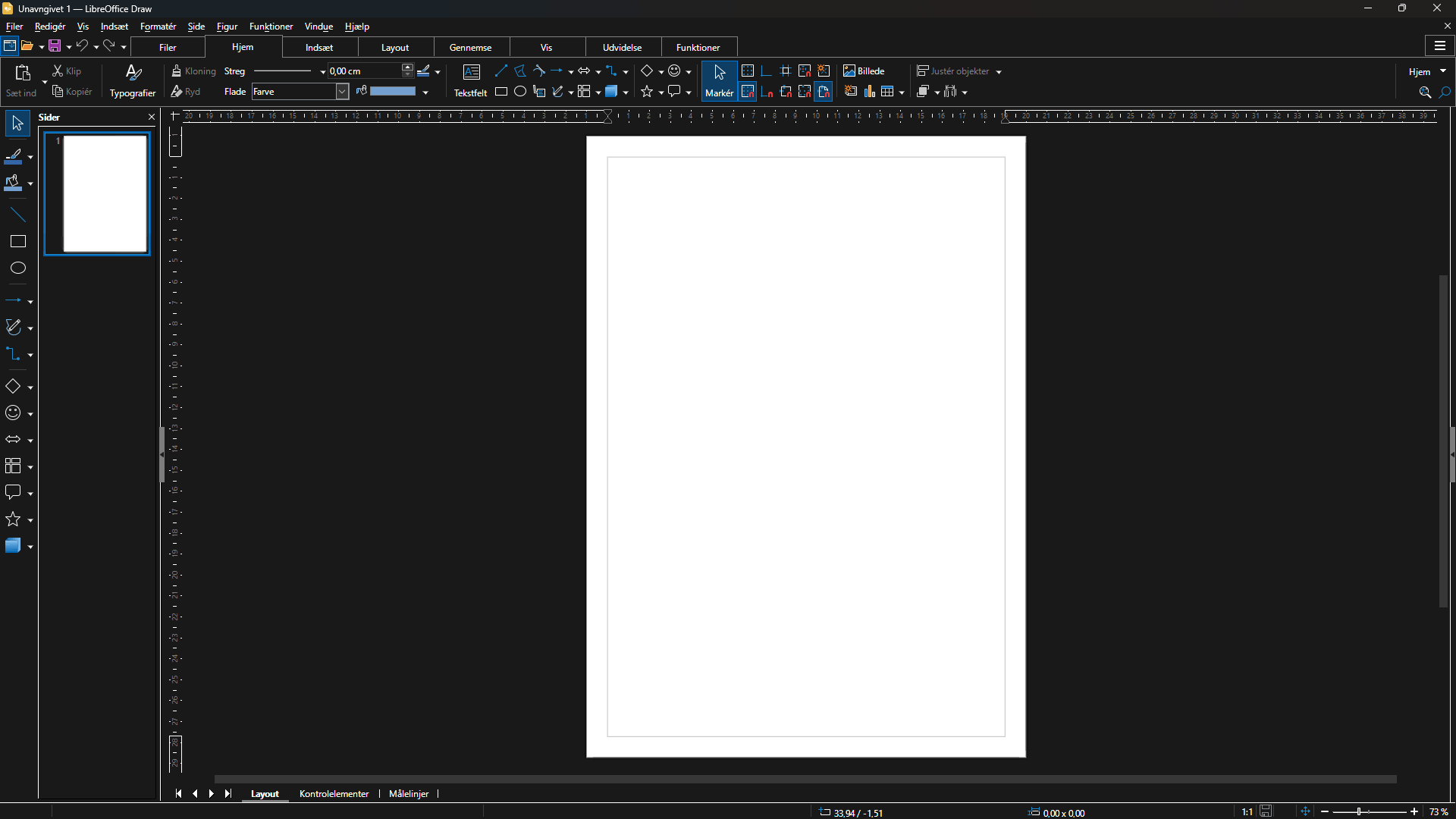Image resolution: width=1456 pixels, height=819 pixels.
Task: Select the ellipse tool in the toolbar
Action: [520, 91]
